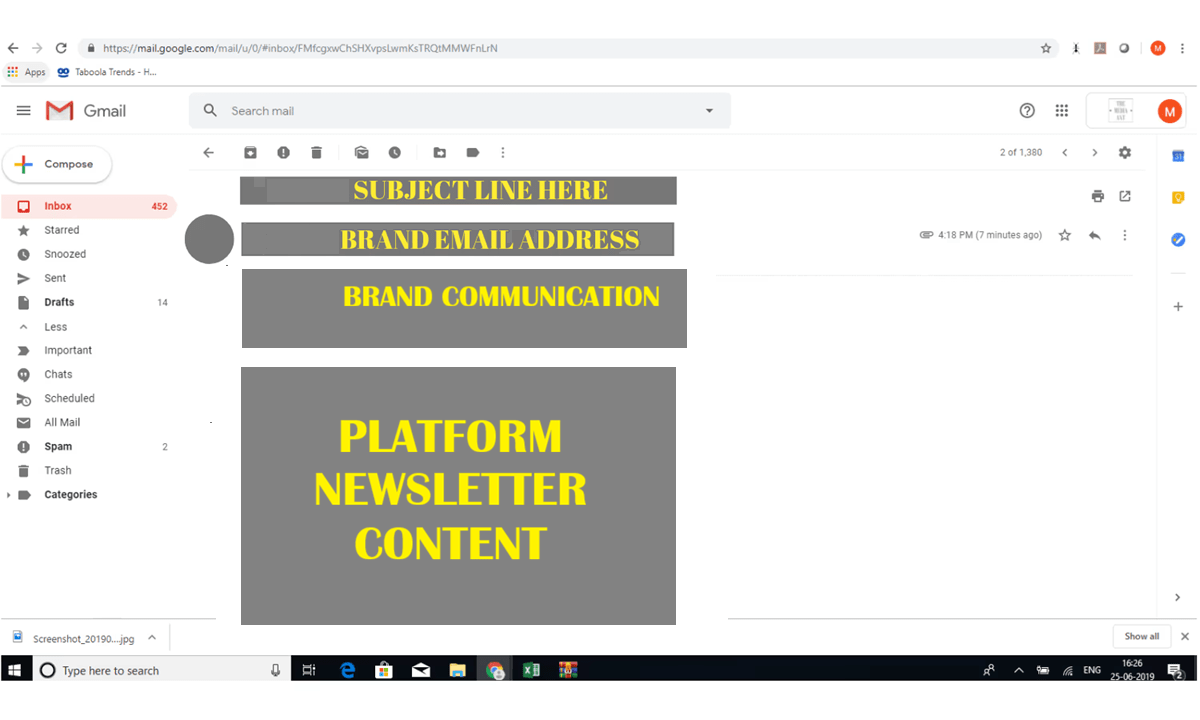1200x720 pixels.
Task: Expand the Categories section
Action: click(x=9, y=495)
